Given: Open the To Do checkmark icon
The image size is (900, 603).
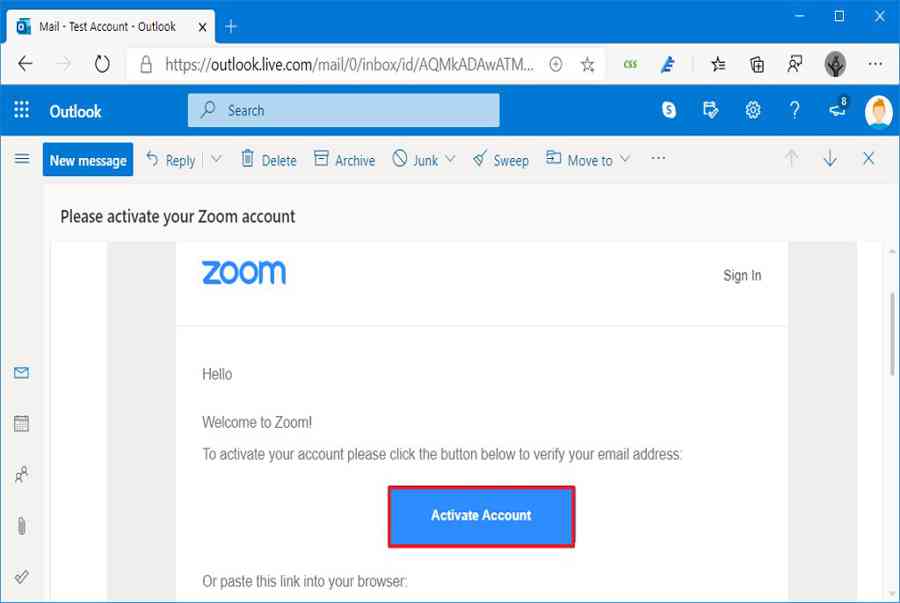Looking at the screenshot, I should point(21,577).
